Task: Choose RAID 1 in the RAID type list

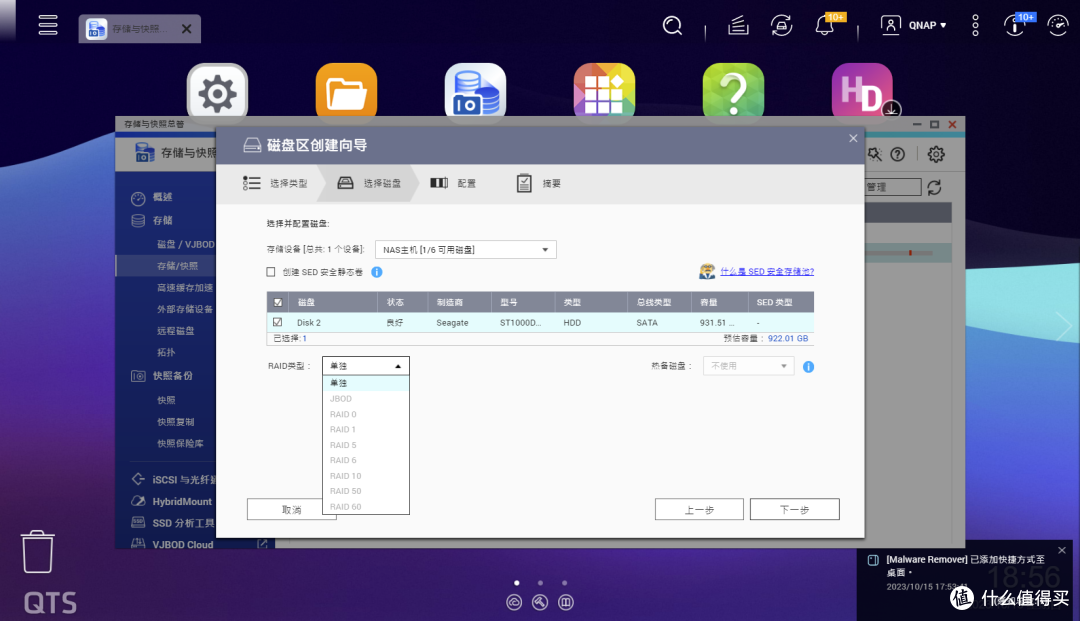Action: [x=366, y=430]
